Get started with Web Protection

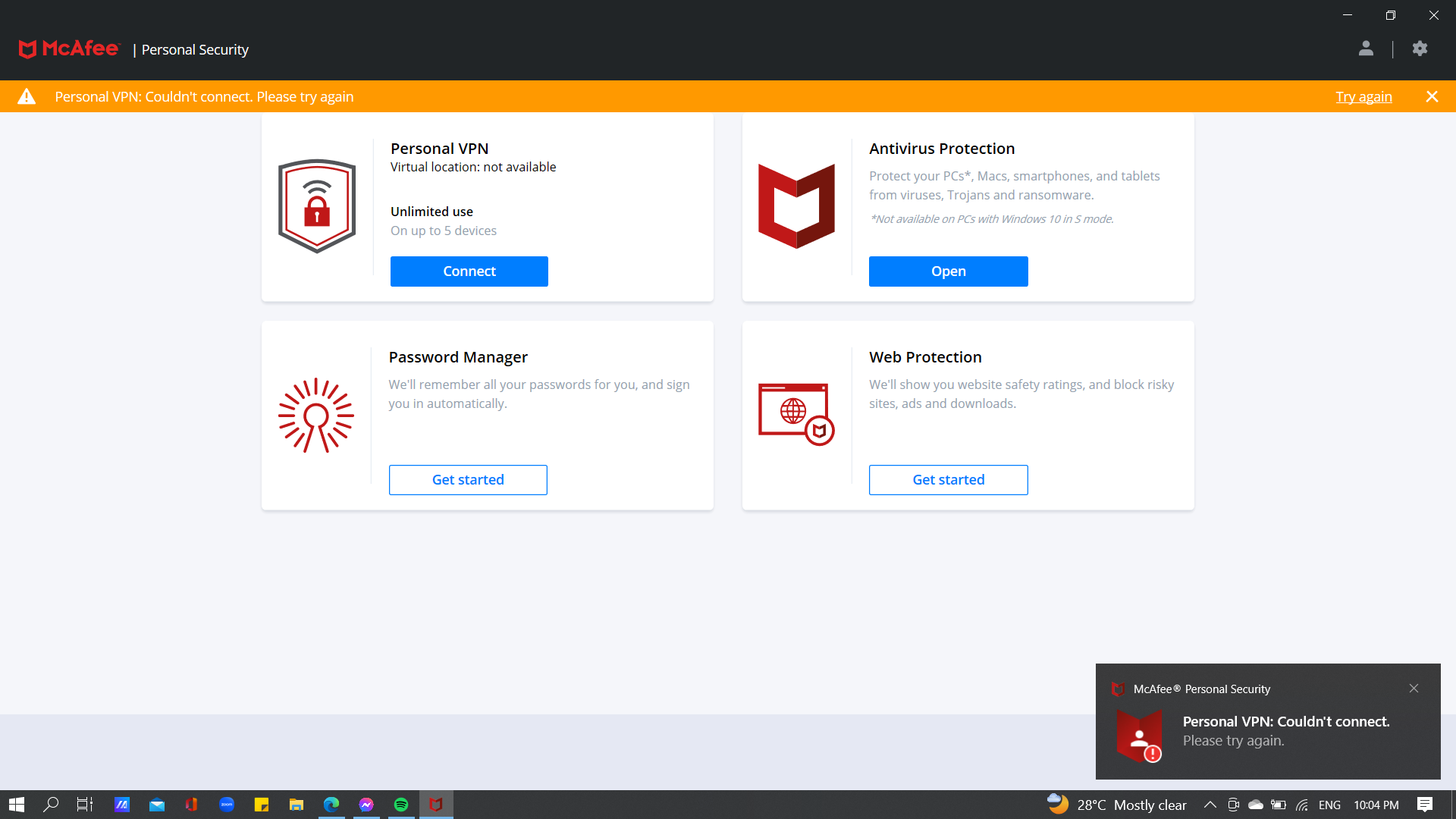(x=948, y=480)
